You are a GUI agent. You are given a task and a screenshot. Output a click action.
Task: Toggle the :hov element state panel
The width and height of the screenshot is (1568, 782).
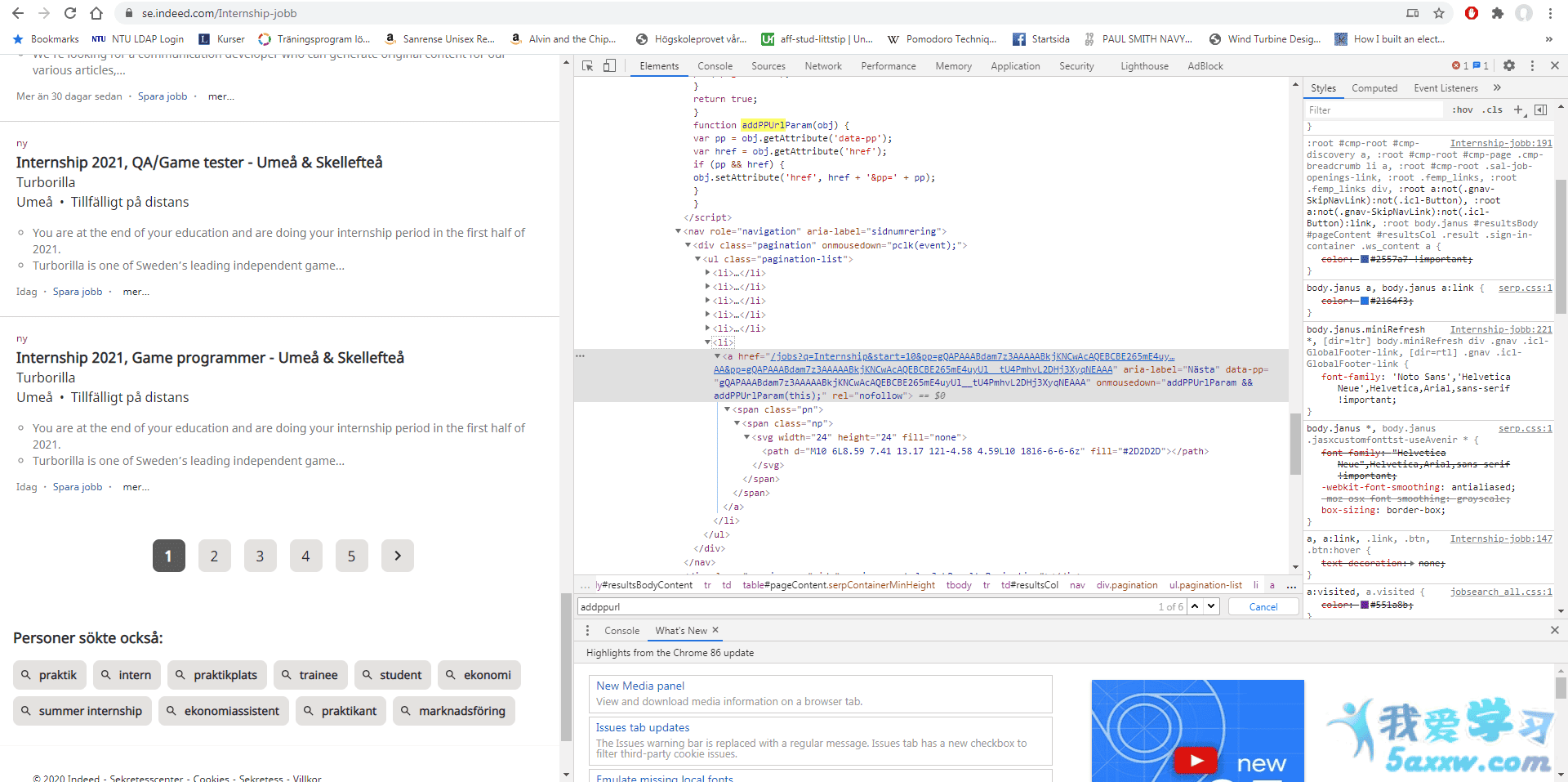click(x=1463, y=109)
